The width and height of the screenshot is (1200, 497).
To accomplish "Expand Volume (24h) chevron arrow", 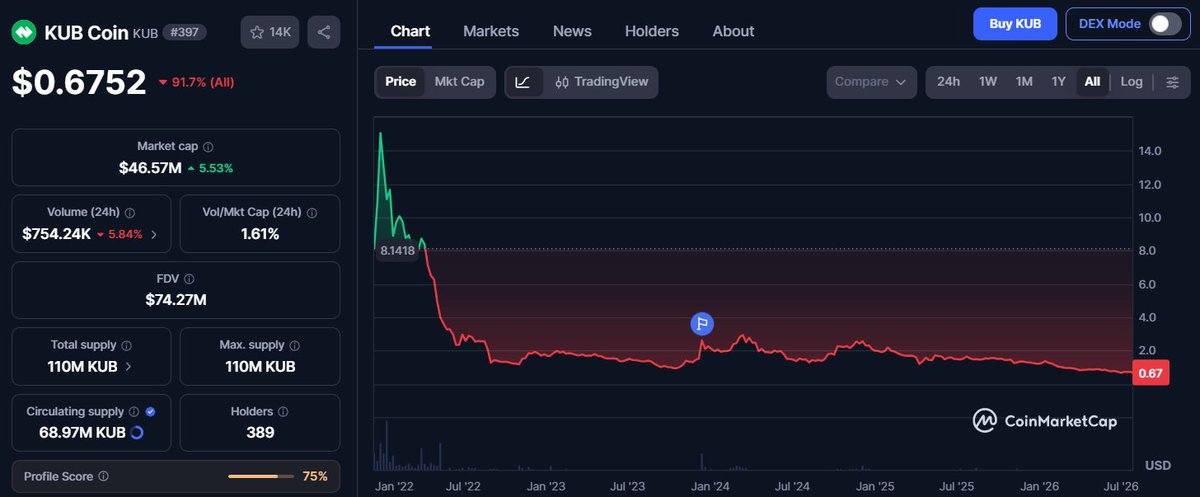I will tap(153, 234).
